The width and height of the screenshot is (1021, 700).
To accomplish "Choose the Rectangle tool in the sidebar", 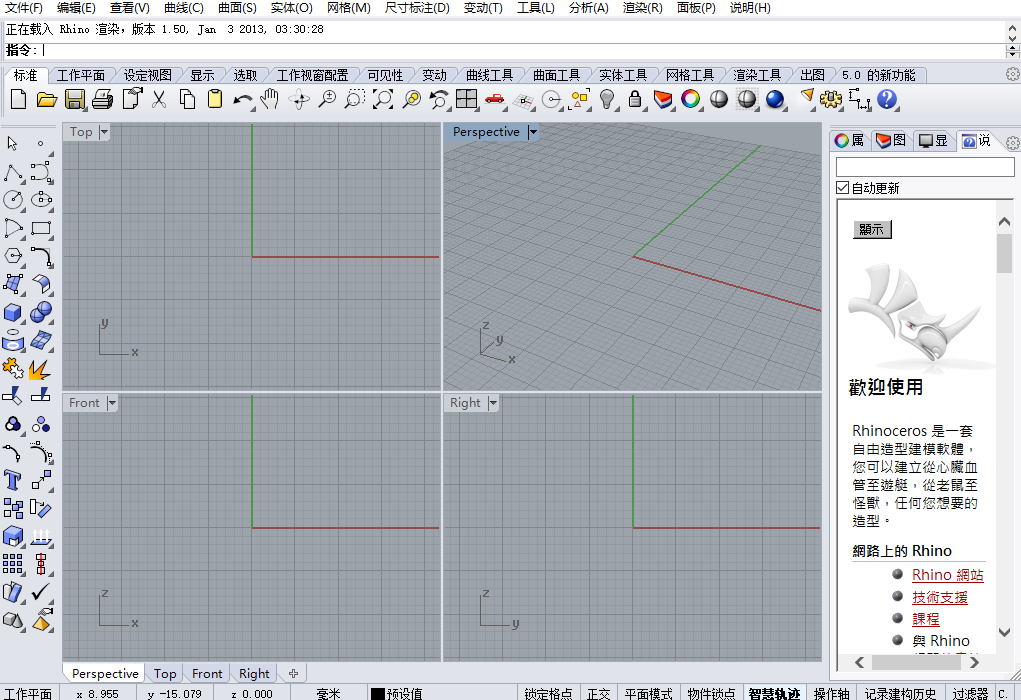I will click(x=41, y=228).
